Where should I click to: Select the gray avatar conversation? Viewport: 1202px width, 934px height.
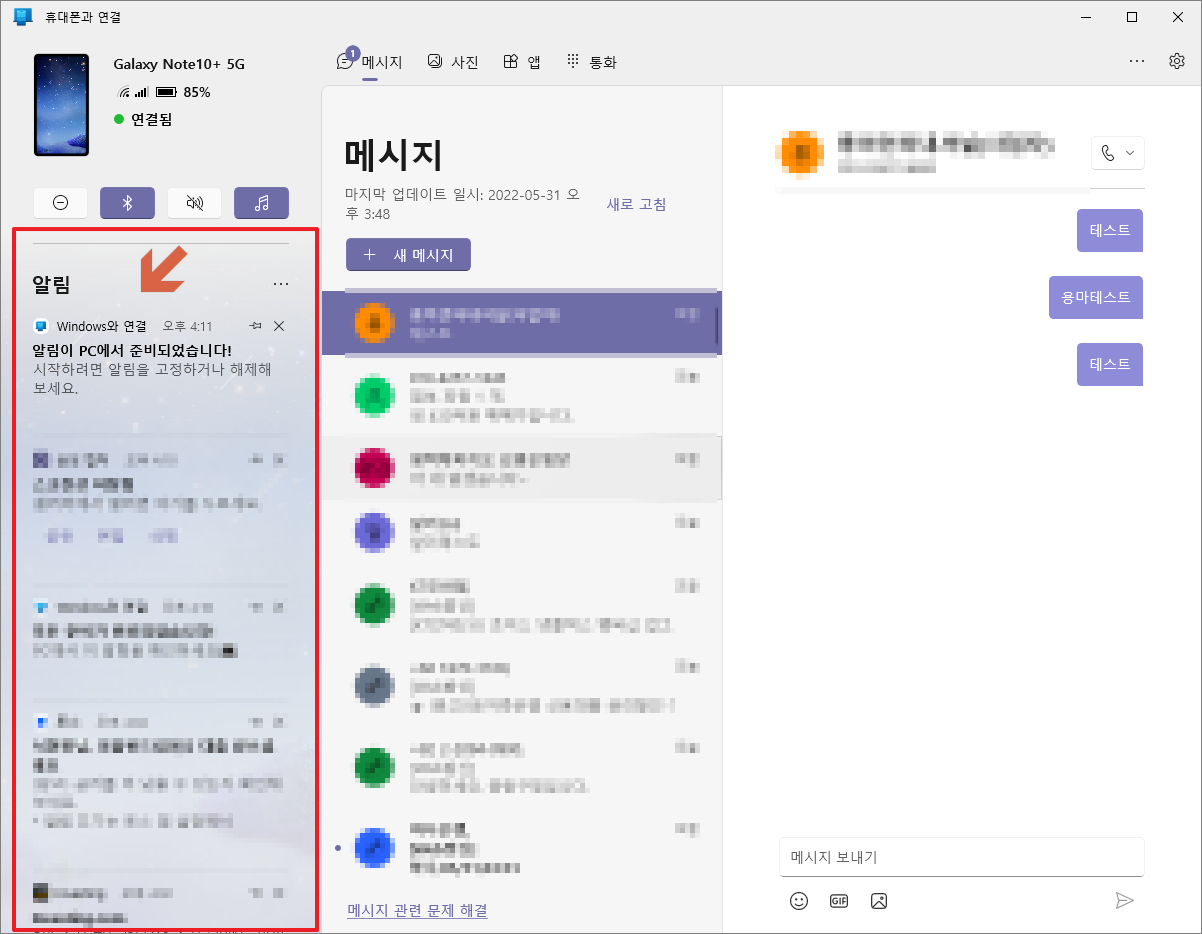(x=521, y=686)
